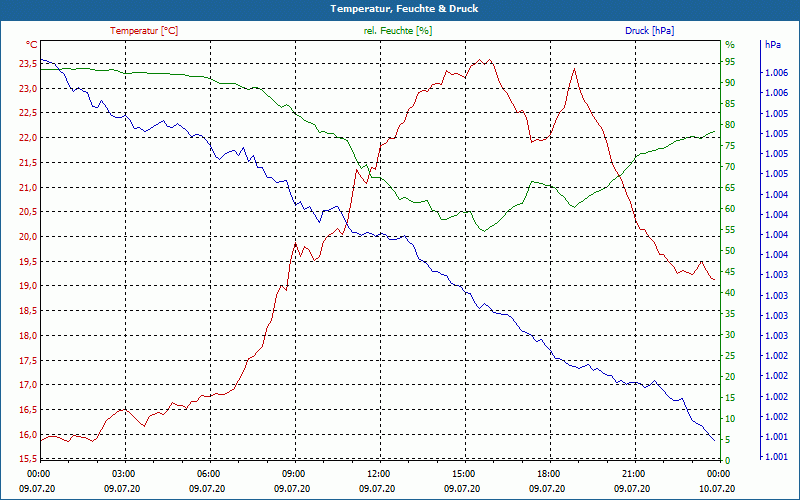Screen dimensions: 800x500
Task: Click the 20,5 temperature axis tick label
Action: click(28, 212)
